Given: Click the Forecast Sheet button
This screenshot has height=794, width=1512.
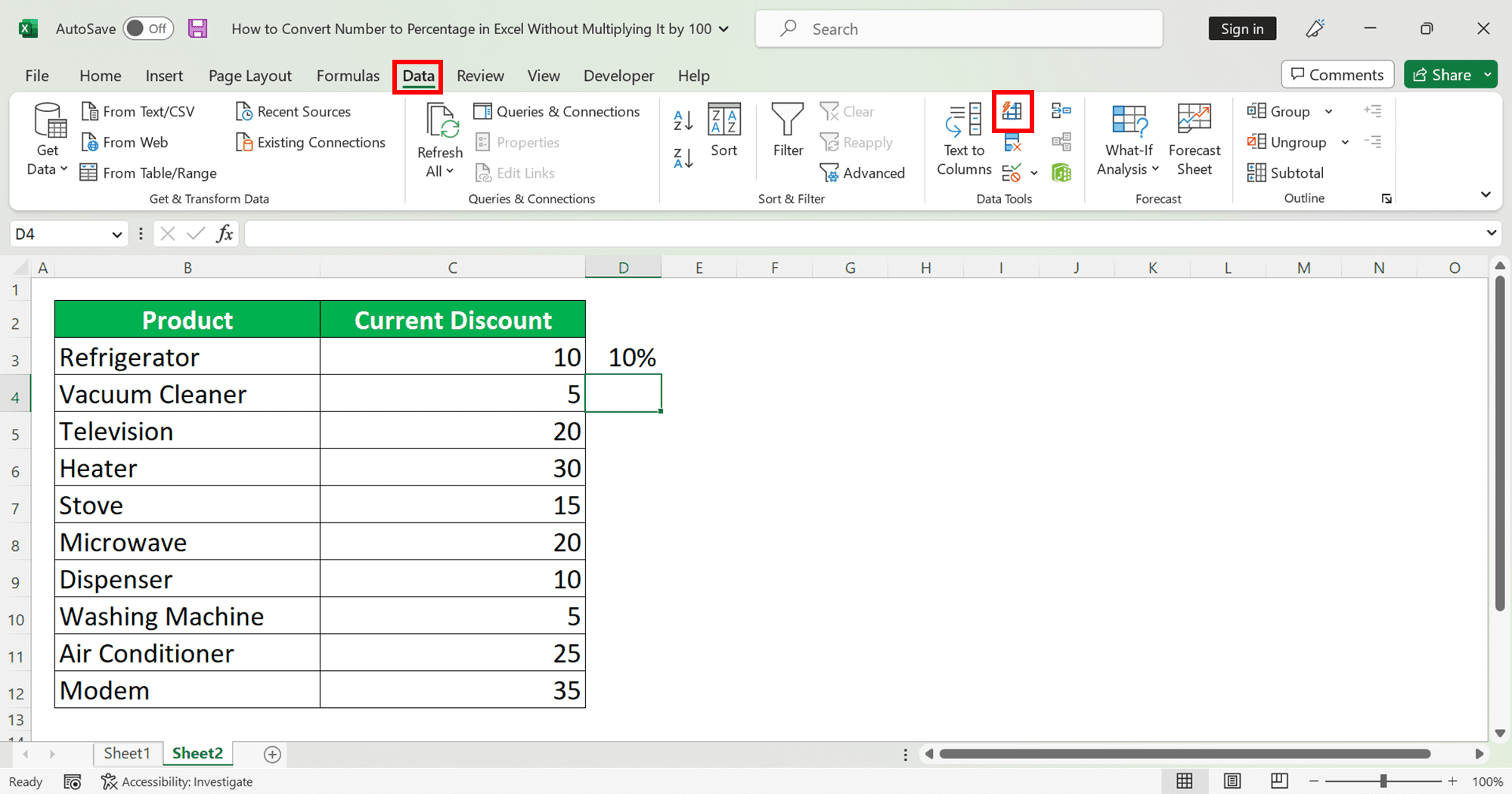Looking at the screenshot, I should pos(1194,140).
